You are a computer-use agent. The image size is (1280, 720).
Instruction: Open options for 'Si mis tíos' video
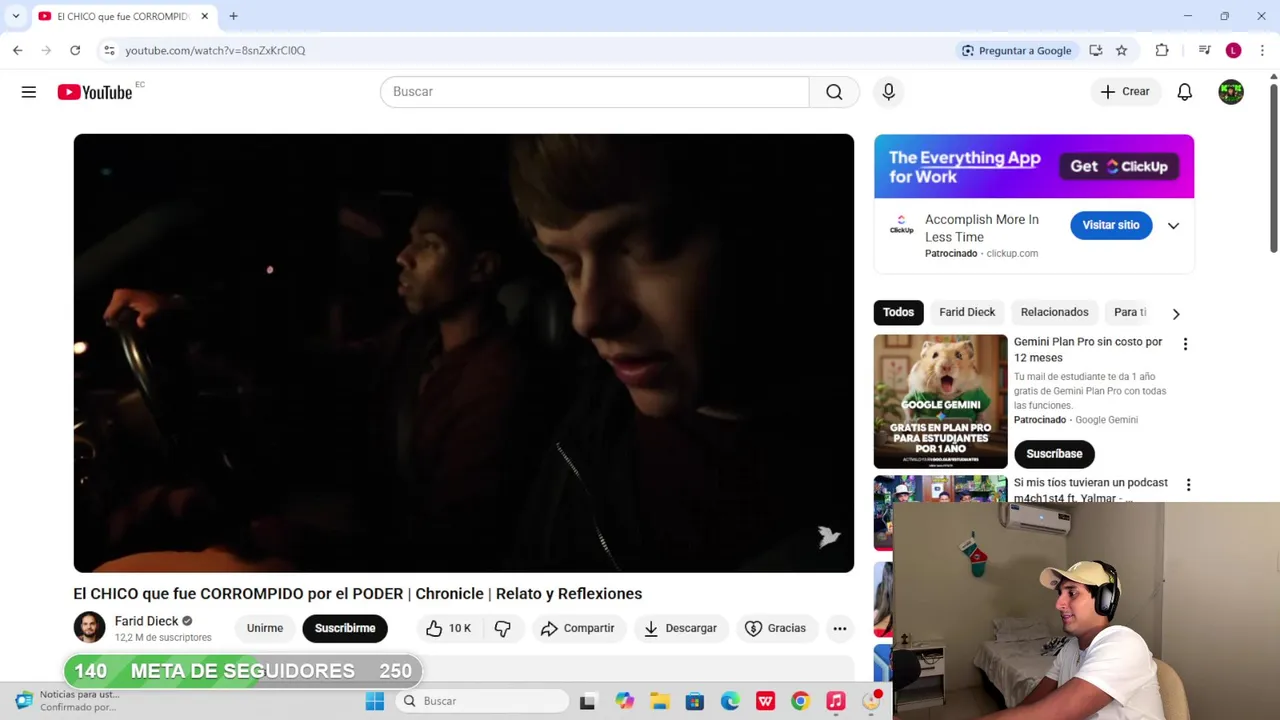click(x=1188, y=485)
